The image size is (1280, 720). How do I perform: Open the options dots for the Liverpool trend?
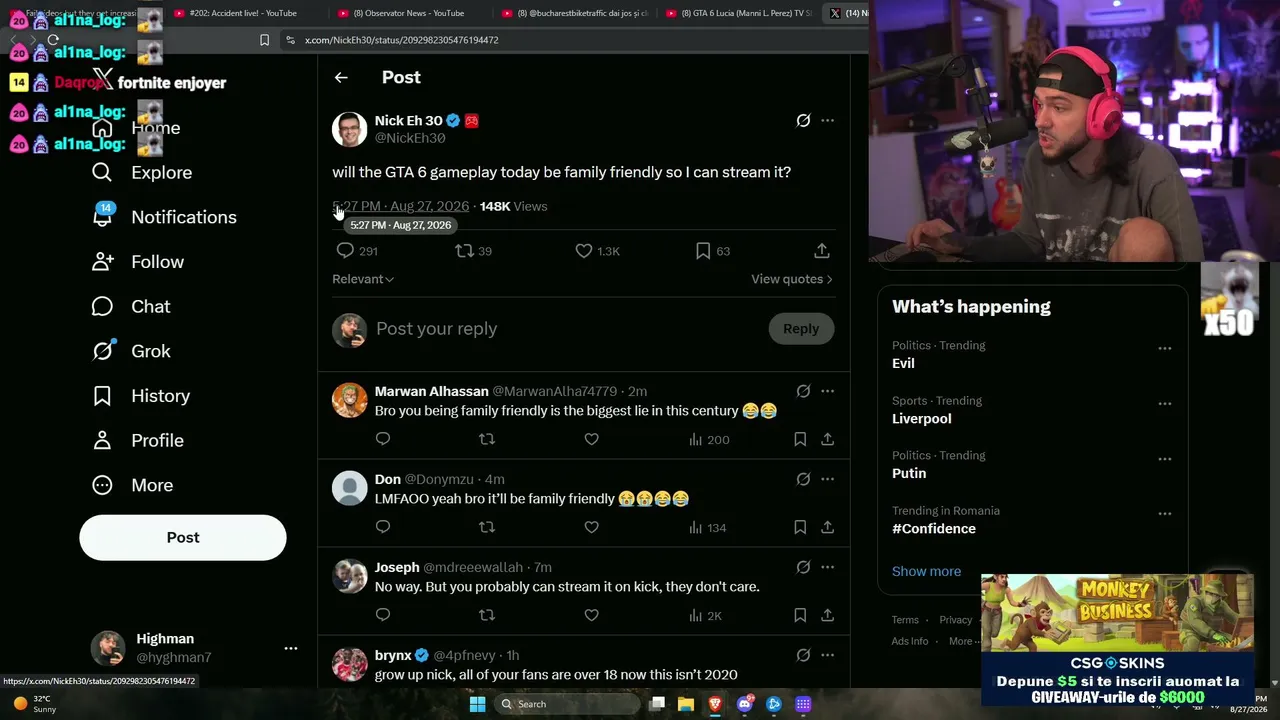1165,404
